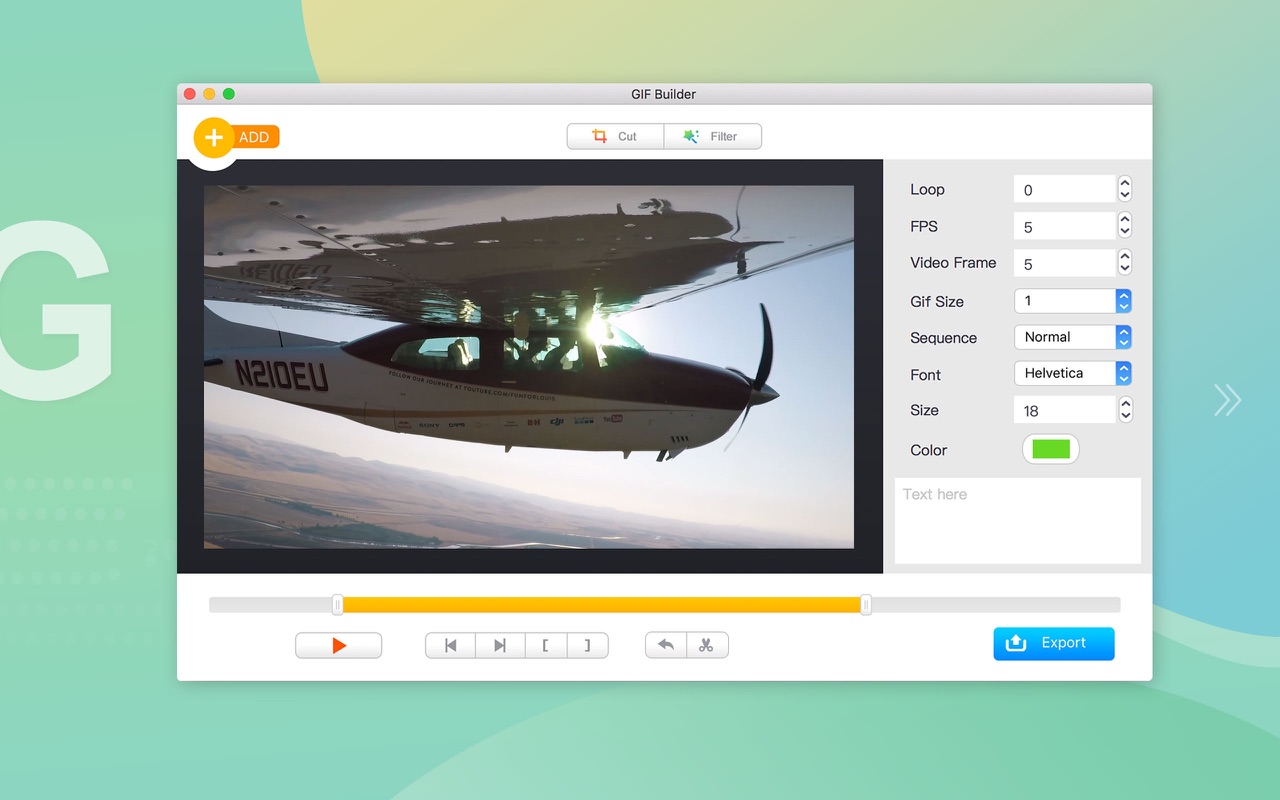Set end marker with right bracket
The height and width of the screenshot is (800, 1280).
(588, 646)
